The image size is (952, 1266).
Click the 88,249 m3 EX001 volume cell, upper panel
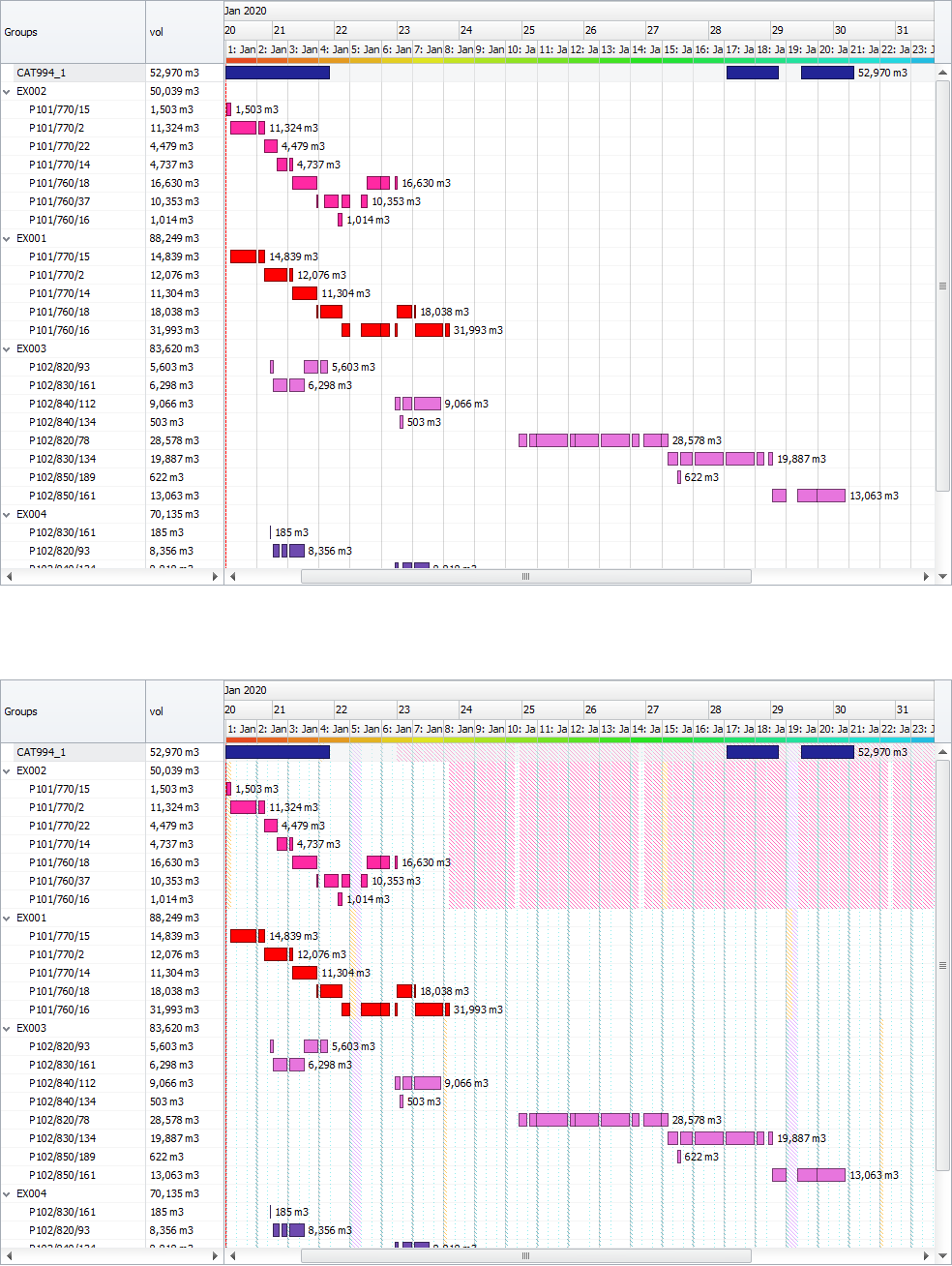click(x=185, y=238)
